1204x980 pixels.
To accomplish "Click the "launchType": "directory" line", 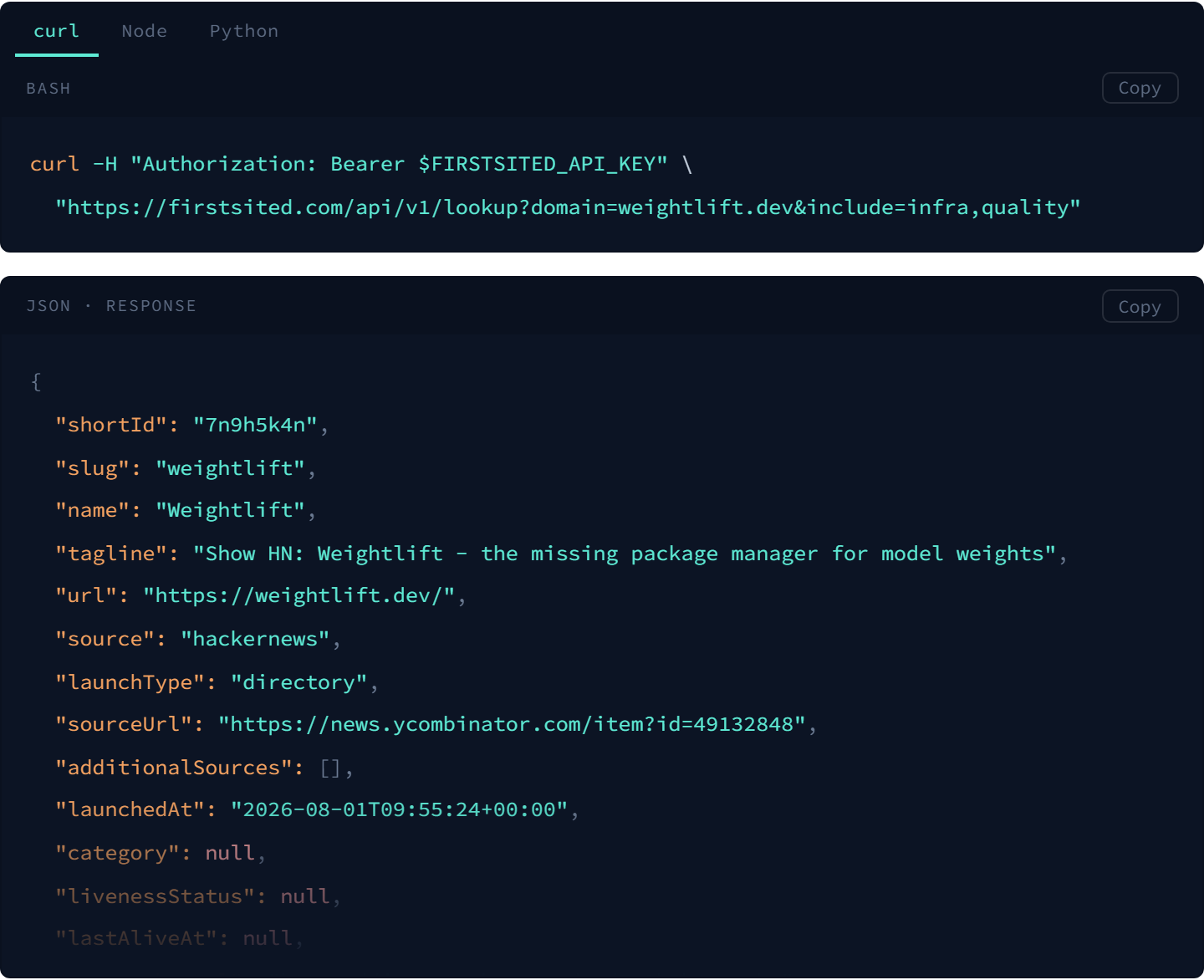I will [x=217, y=682].
